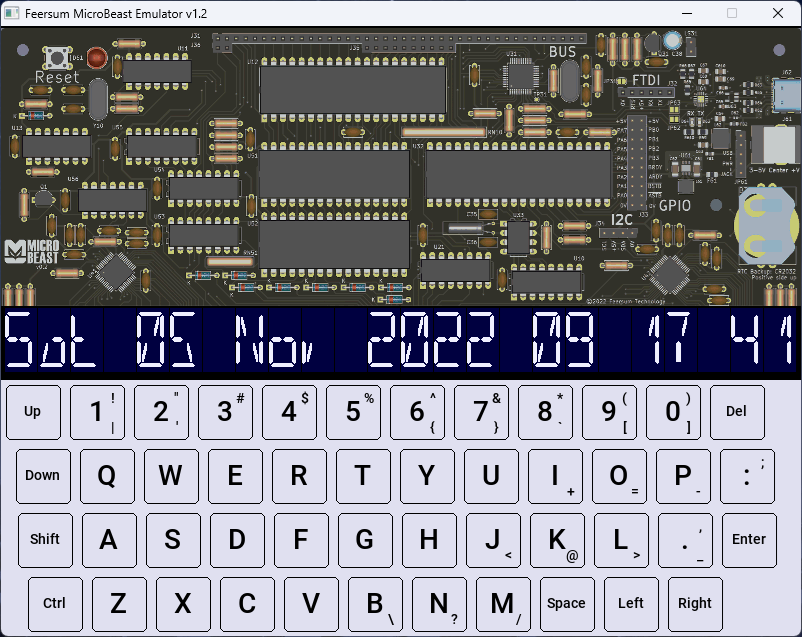Tap the 3 key with hash symbol

pyautogui.click(x=225, y=412)
